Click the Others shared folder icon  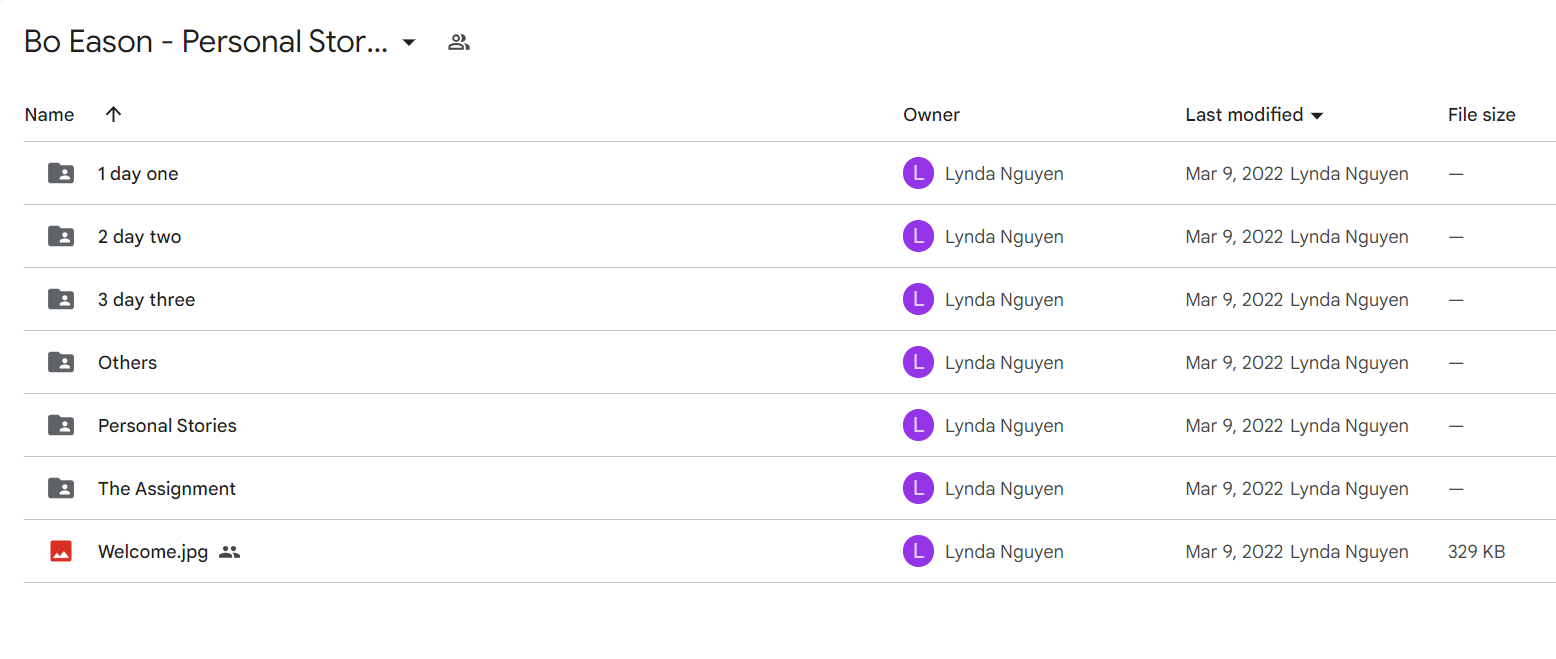pyautogui.click(x=61, y=362)
